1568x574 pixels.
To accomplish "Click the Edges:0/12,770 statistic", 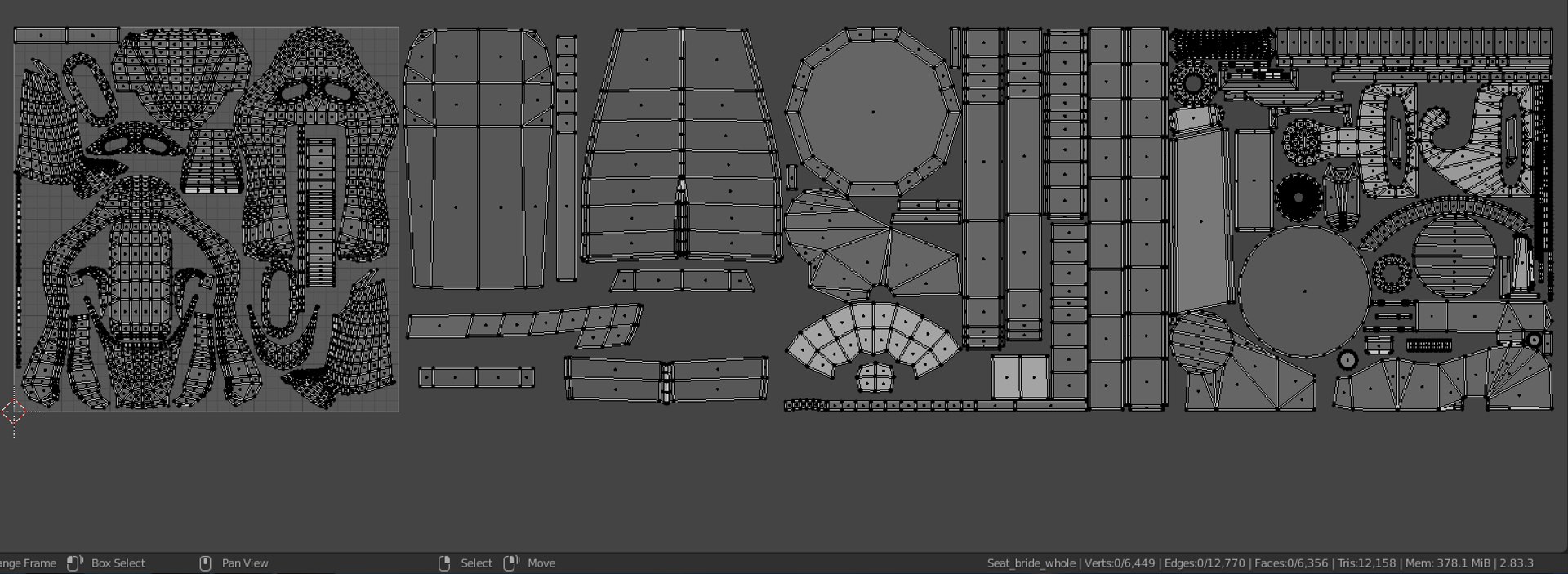I will [1205, 563].
